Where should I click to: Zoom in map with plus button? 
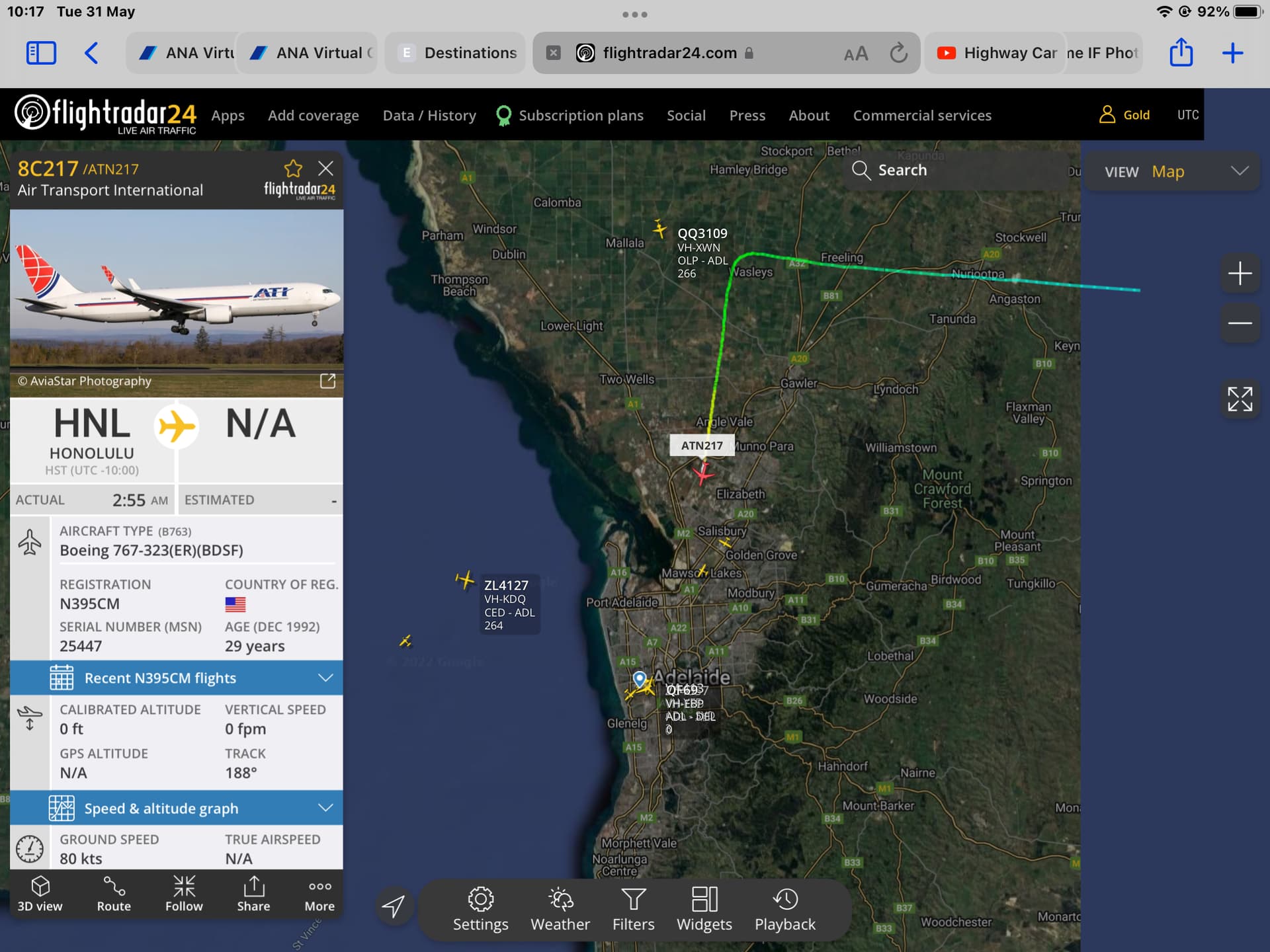[x=1240, y=273]
